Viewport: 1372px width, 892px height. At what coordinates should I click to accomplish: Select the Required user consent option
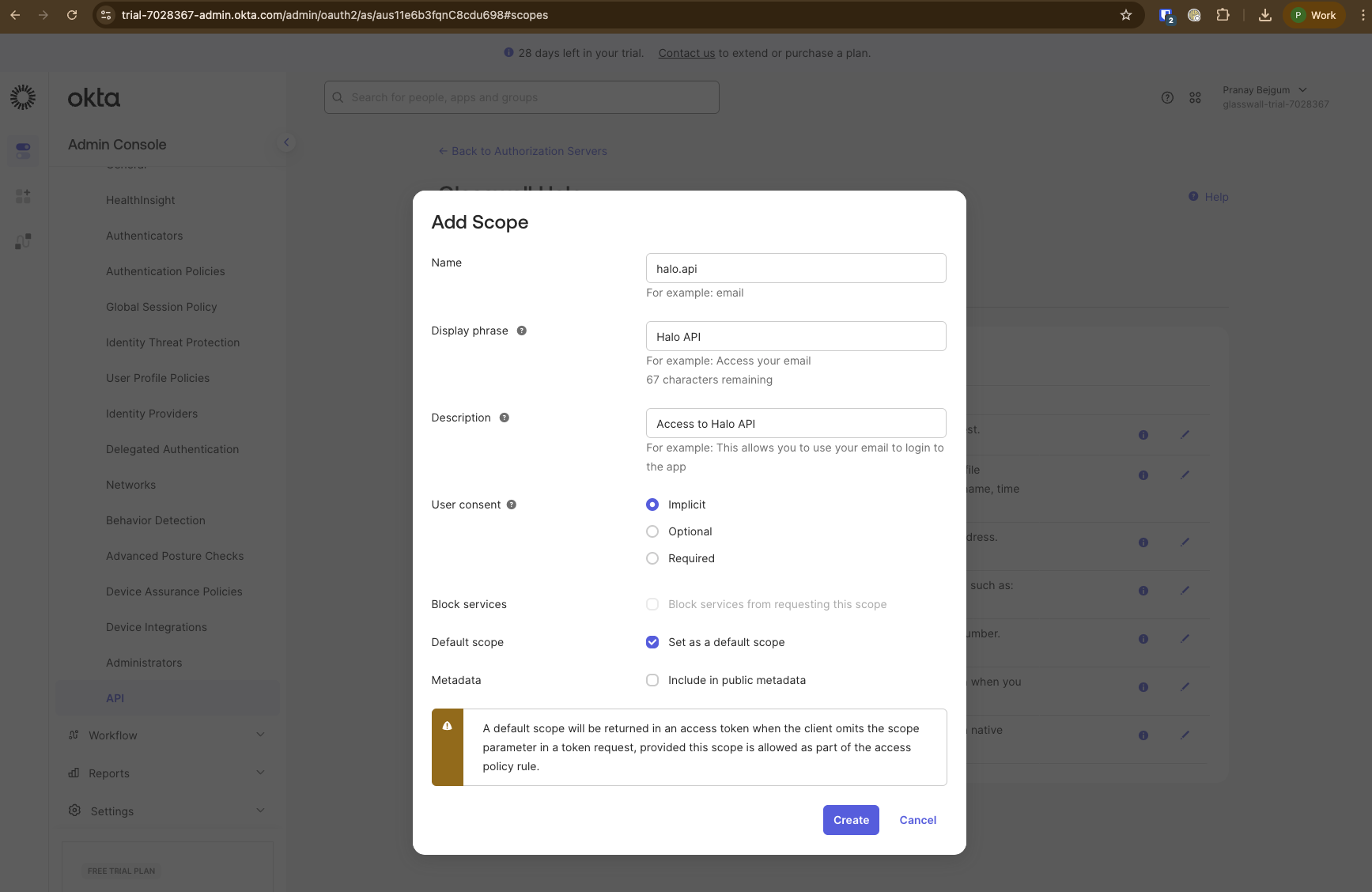[x=652, y=558]
